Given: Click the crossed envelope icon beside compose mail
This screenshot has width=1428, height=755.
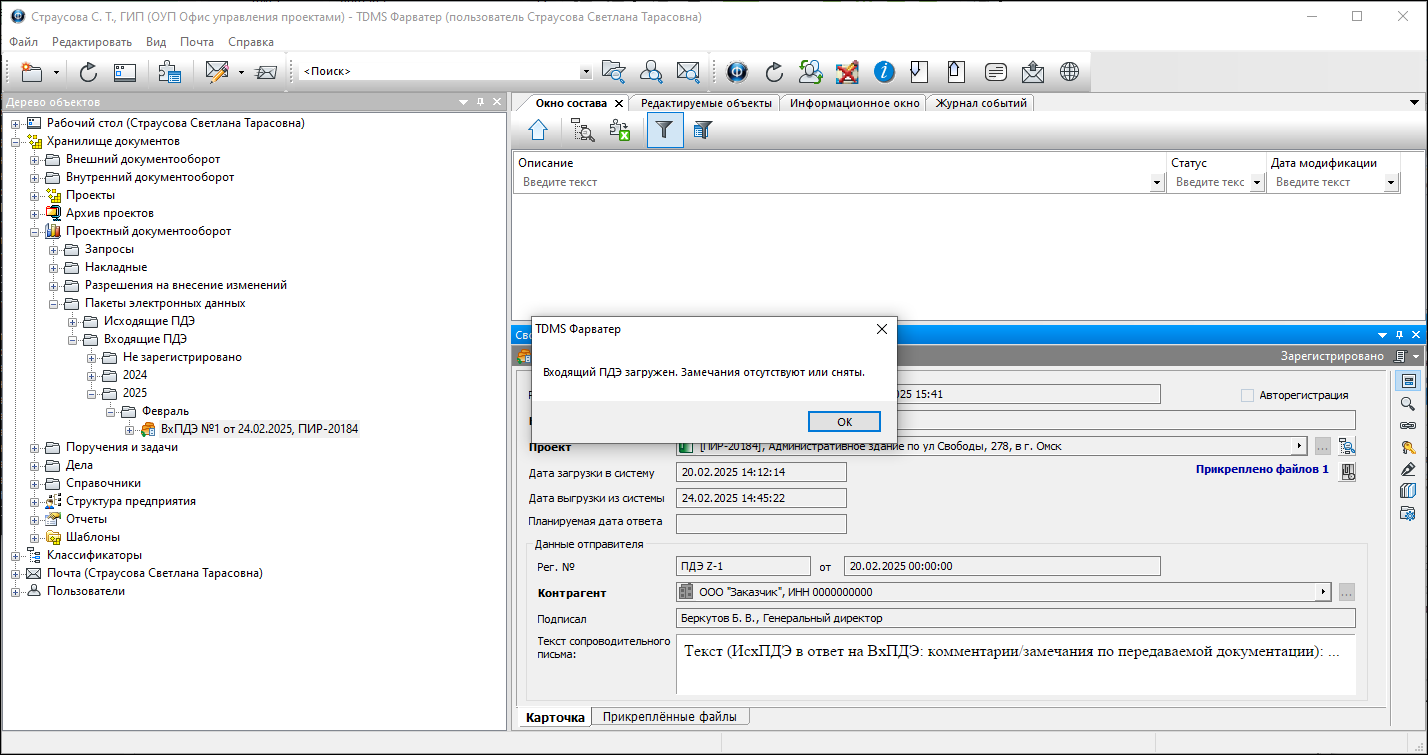Looking at the screenshot, I should [266, 72].
